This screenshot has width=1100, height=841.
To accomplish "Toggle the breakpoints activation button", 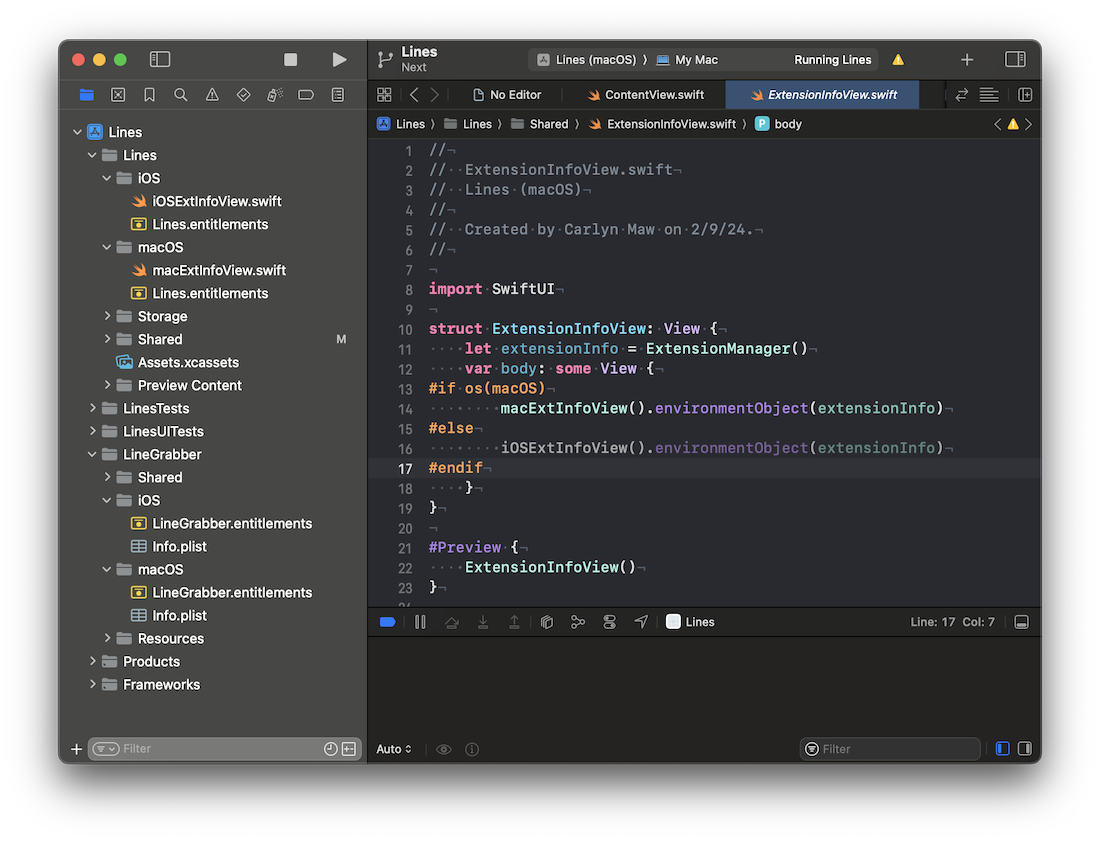I will tap(388, 622).
